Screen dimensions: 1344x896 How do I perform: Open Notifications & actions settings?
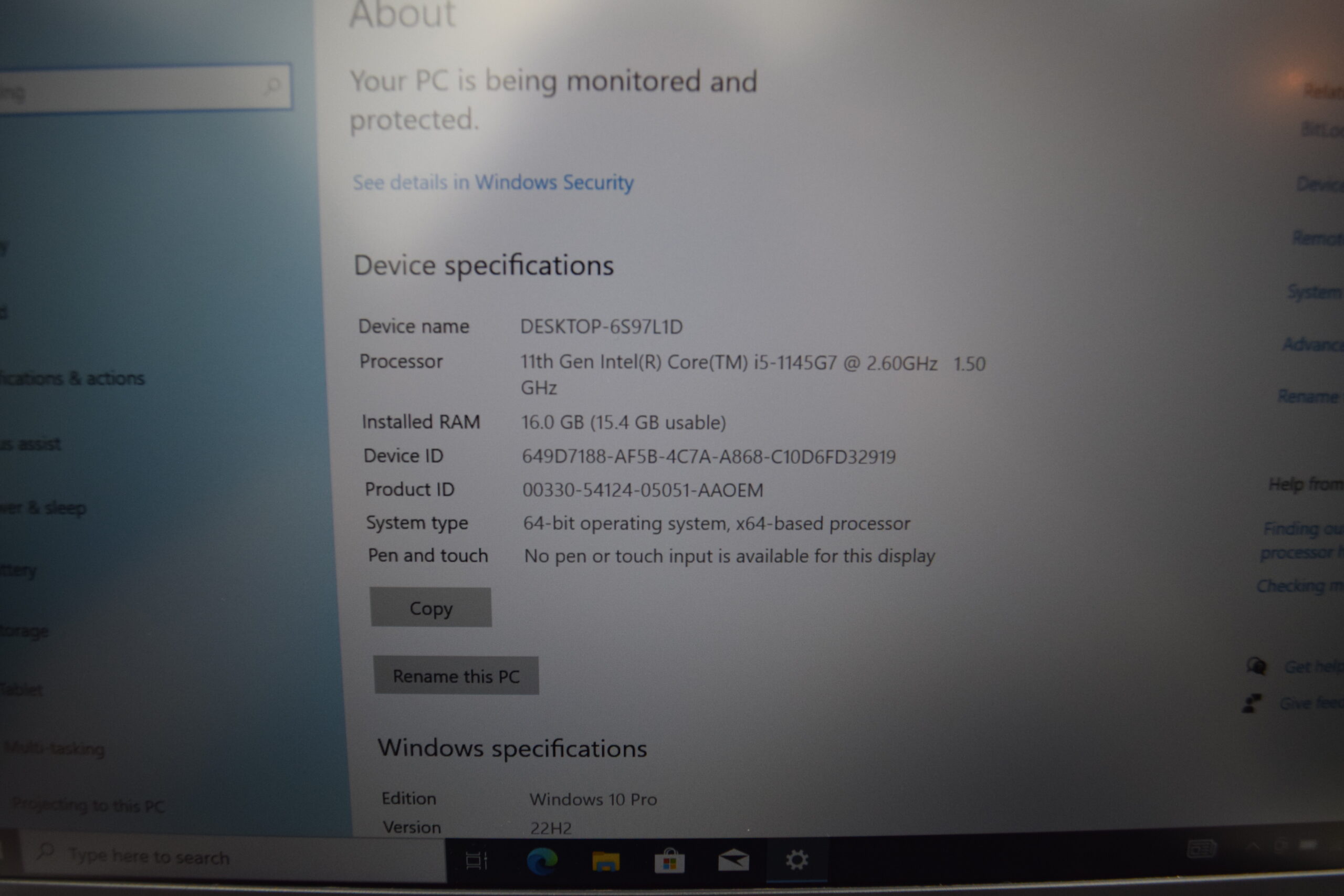72,378
